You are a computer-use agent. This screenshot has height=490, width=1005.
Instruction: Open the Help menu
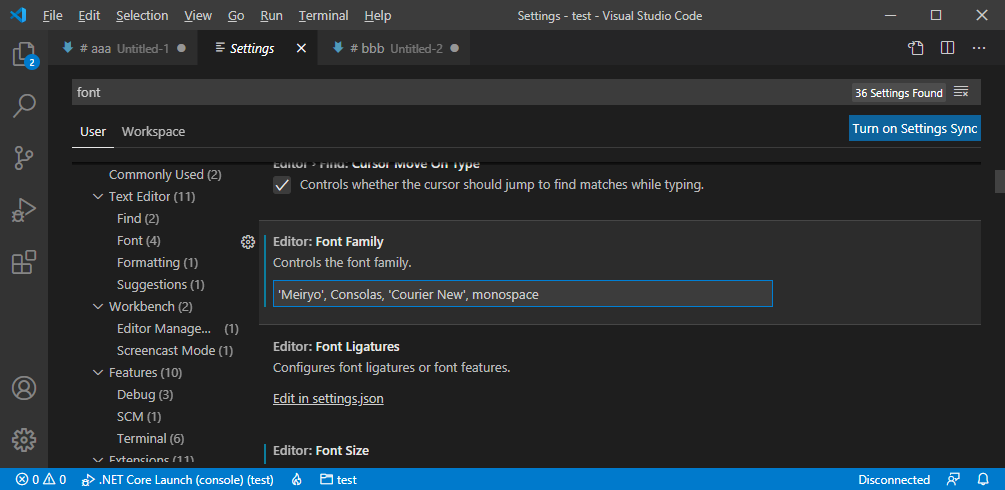378,15
